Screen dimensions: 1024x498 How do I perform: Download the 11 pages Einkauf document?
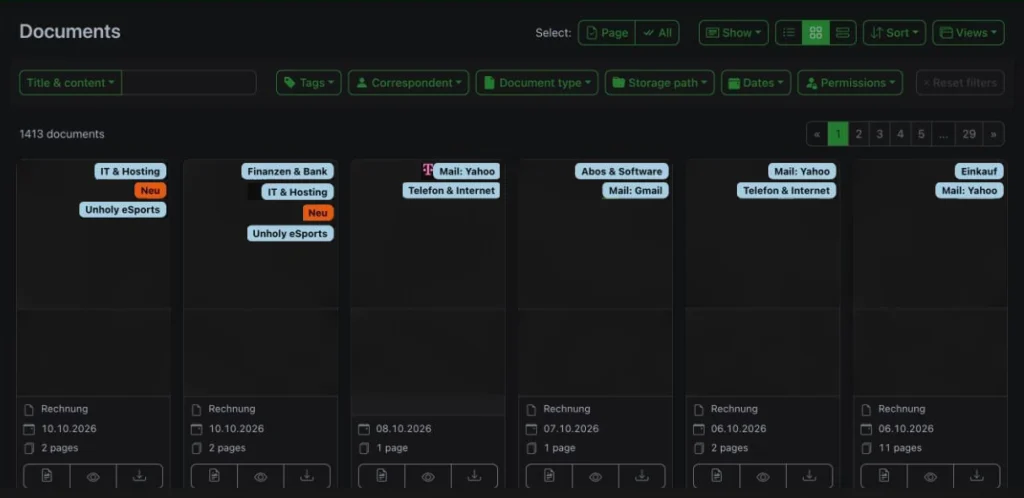click(976, 476)
